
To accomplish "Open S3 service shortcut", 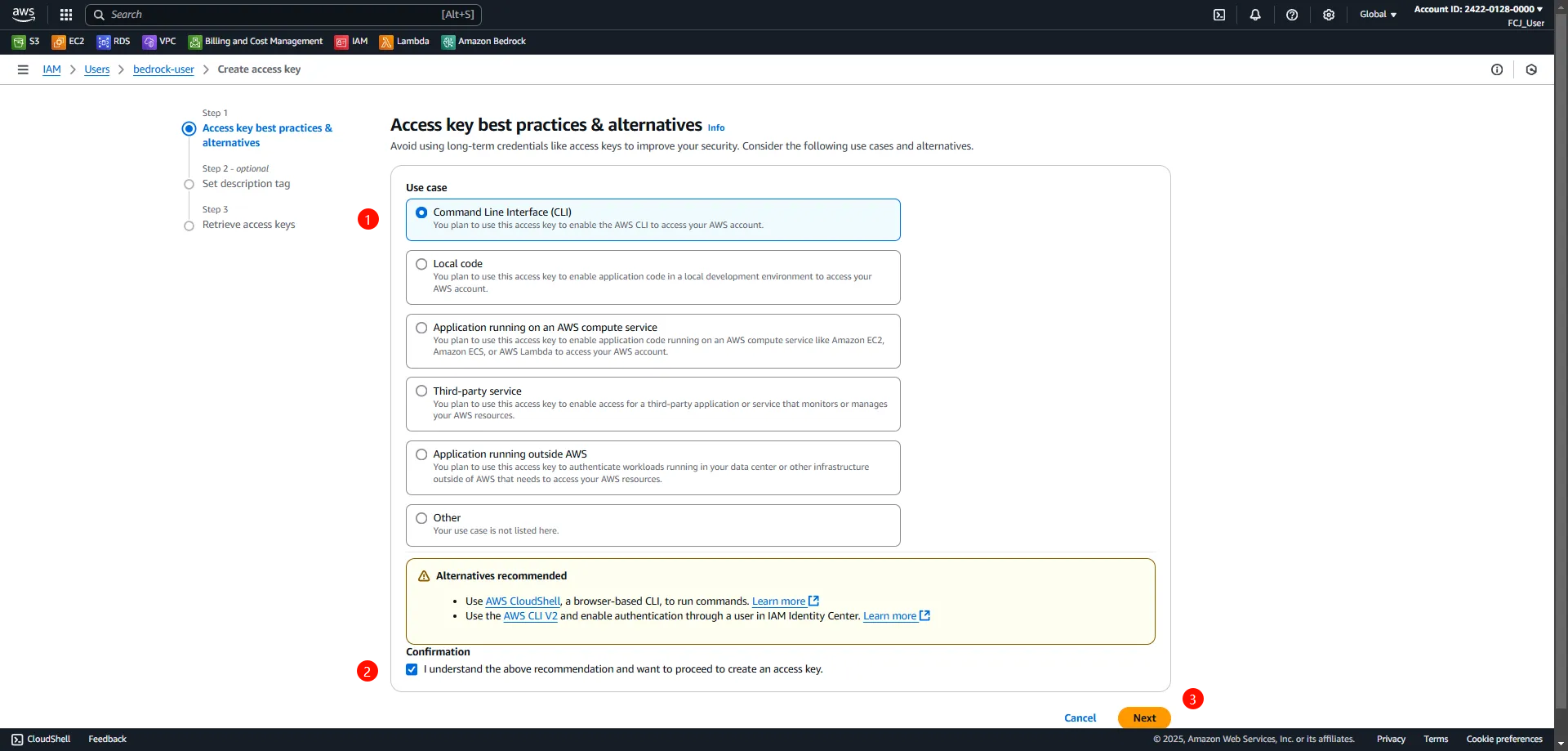I will (26, 42).
